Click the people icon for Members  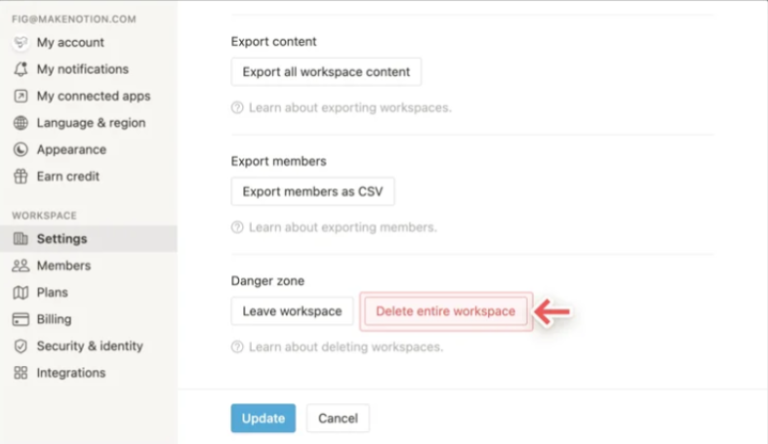point(20,266)
